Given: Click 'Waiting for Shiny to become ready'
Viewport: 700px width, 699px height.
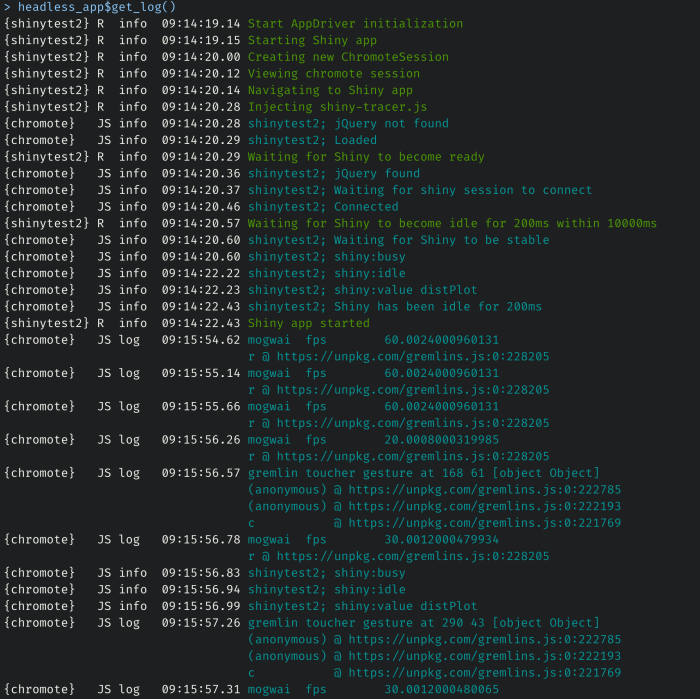Looking at the screenshot, I should pos(366,157).
